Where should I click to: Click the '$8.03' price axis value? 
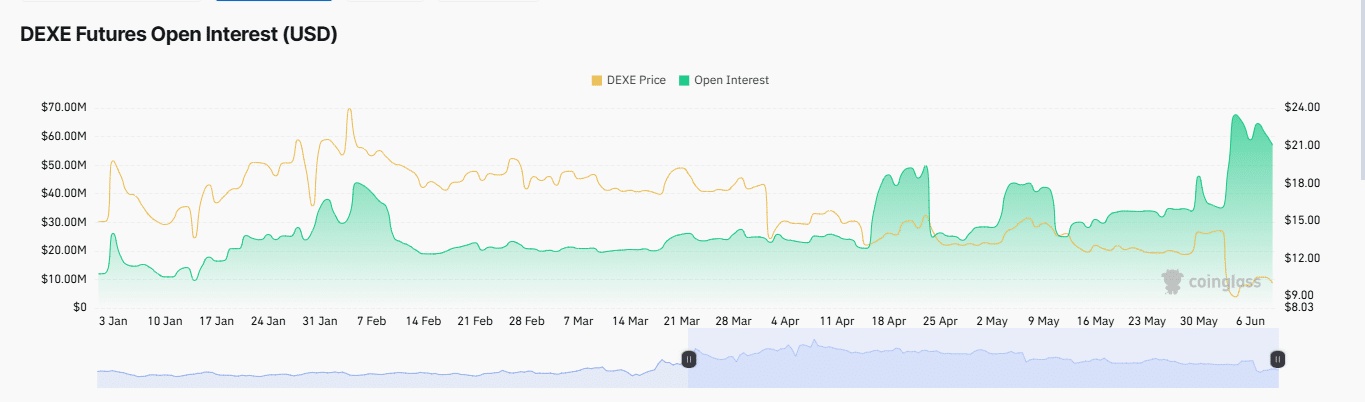click(1301, 307)
